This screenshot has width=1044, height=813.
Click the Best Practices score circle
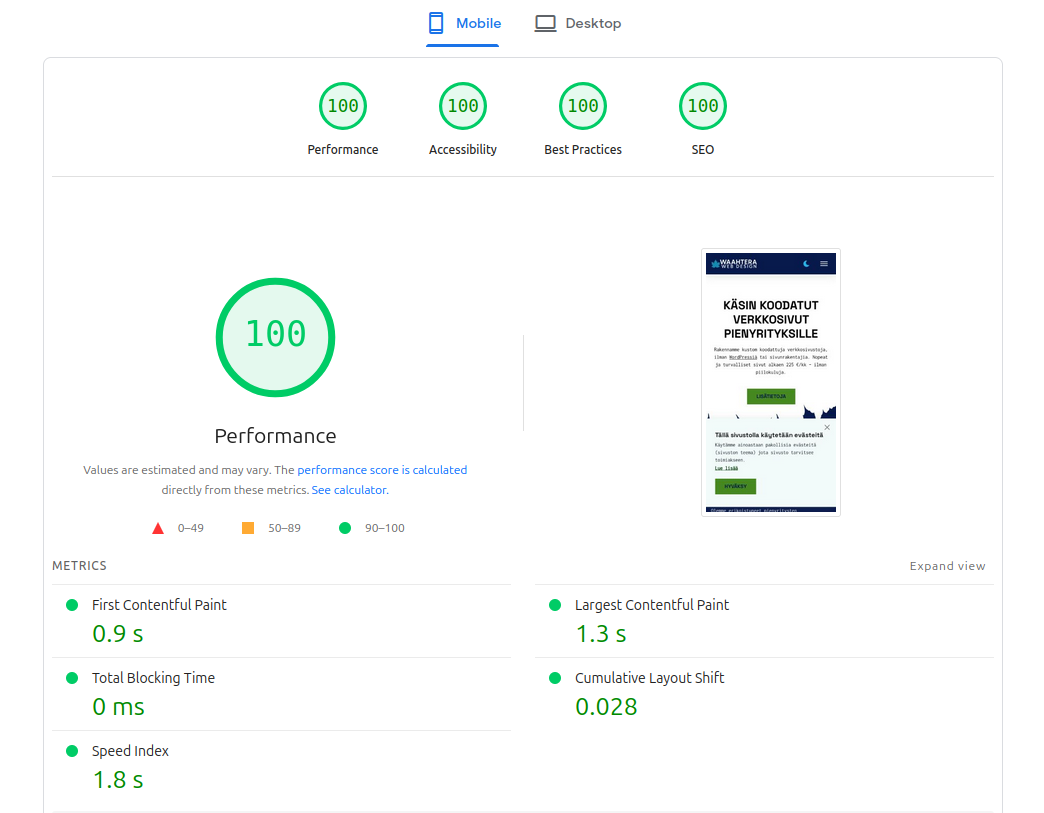(x=583, y=105)
